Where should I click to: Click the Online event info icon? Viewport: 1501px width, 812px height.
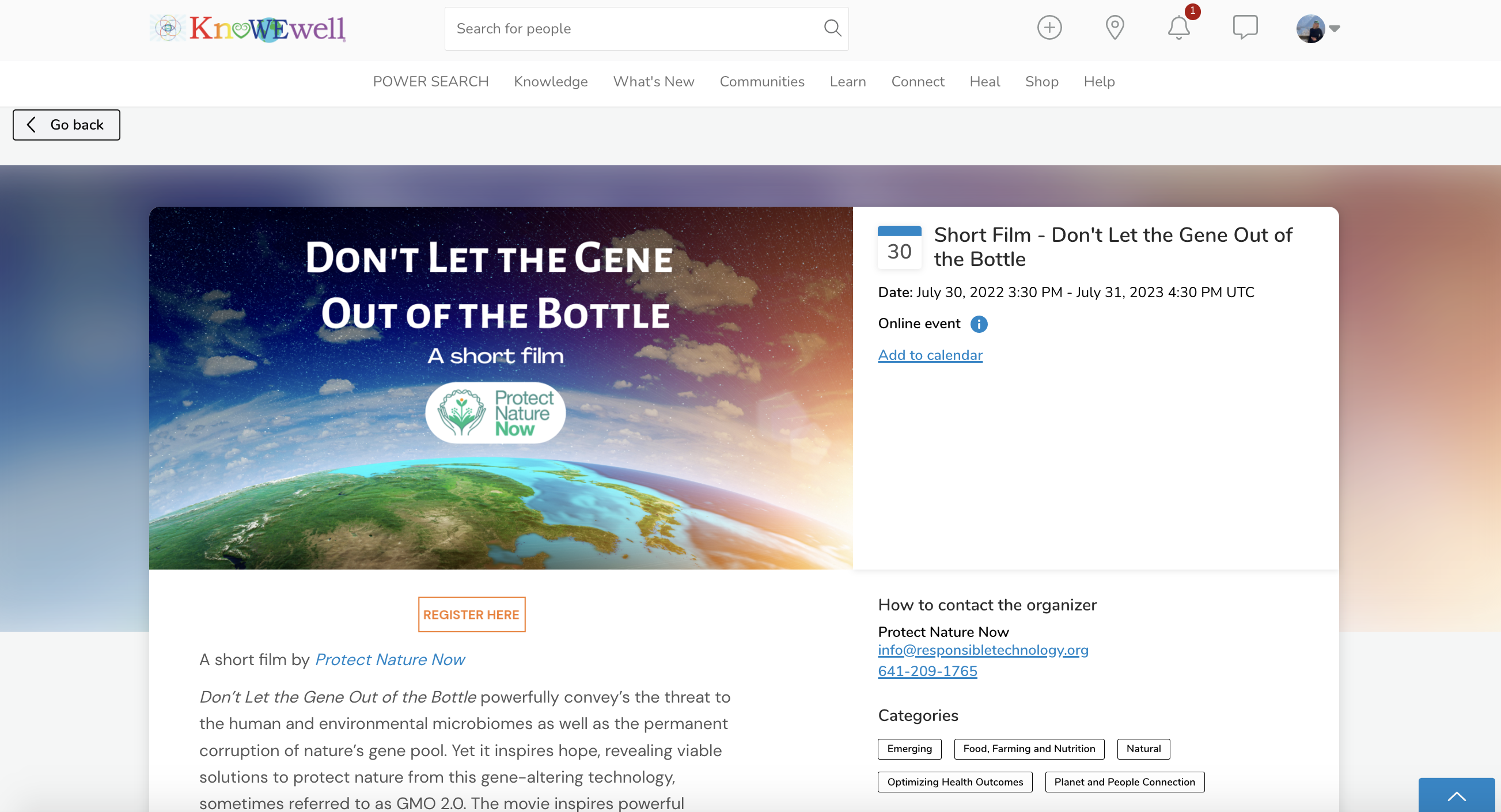979,324
